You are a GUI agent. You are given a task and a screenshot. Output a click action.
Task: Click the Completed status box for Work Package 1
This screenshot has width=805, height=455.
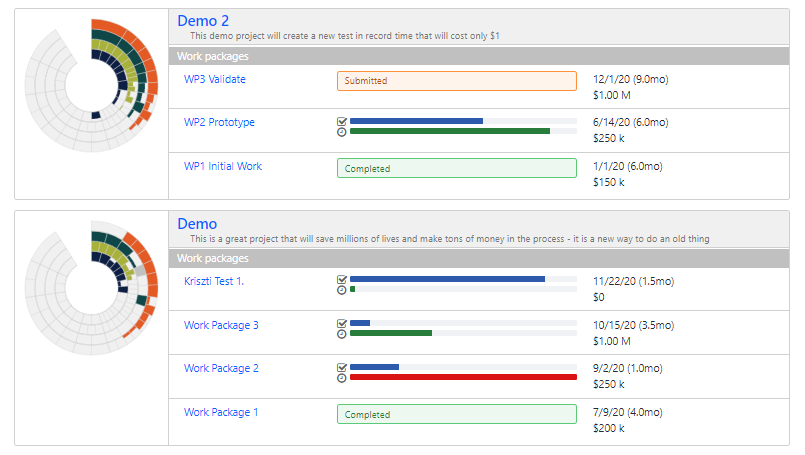coord(457,414)
